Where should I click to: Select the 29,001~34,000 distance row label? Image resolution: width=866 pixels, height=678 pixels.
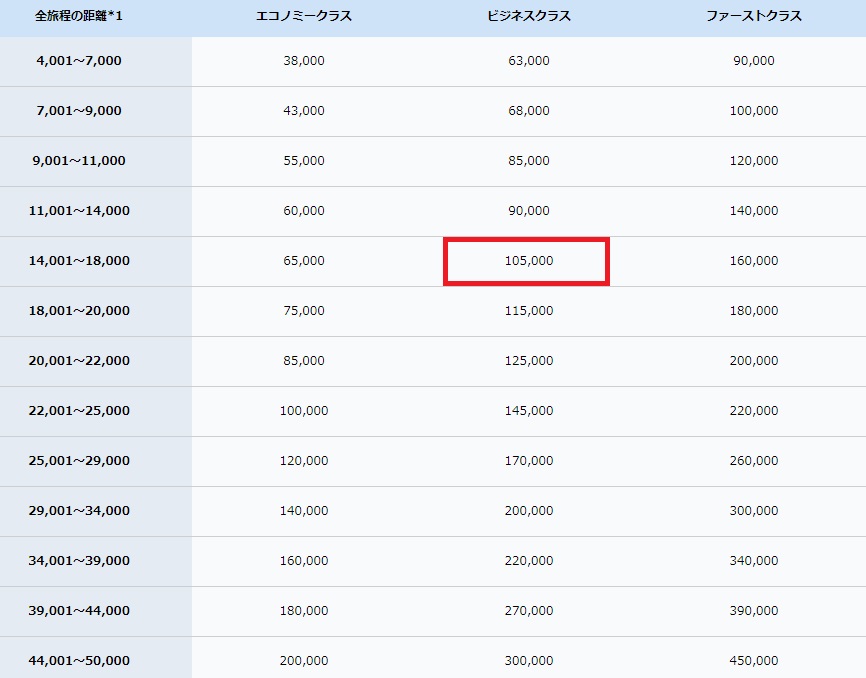[x=79, y=511]
